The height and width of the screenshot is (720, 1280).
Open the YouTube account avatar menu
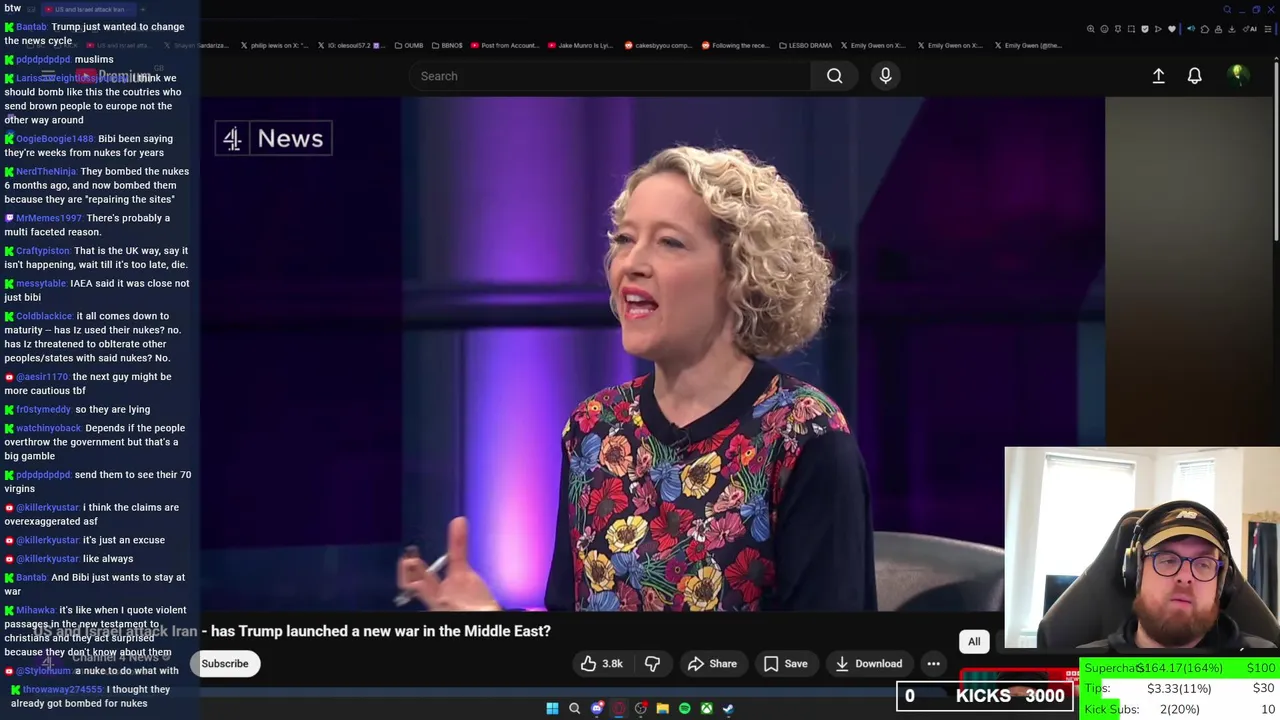coord(1237,75)
